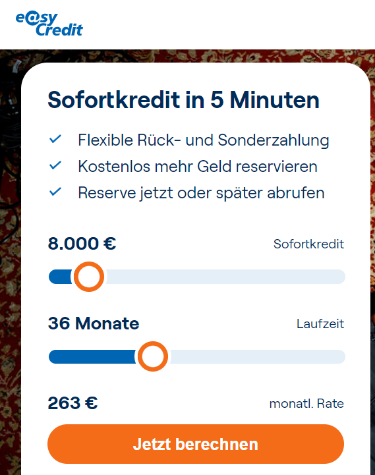The image size is (375, 475).
Task: Click the checkmark beside Flexible Rück- und Sonderzahlung
Action: [55, 139]
